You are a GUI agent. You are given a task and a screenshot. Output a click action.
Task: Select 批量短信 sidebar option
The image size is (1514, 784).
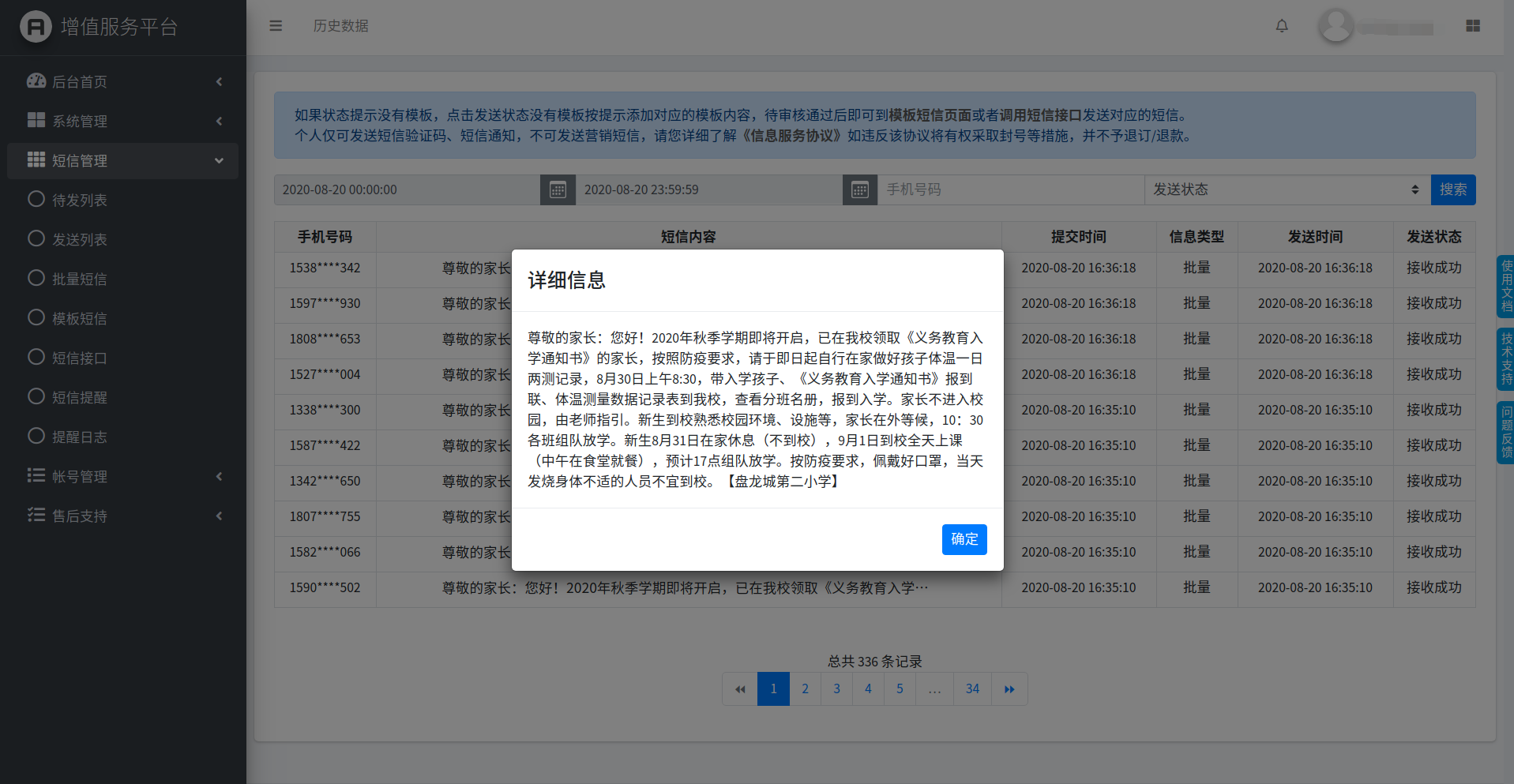[x=79, y=279]
